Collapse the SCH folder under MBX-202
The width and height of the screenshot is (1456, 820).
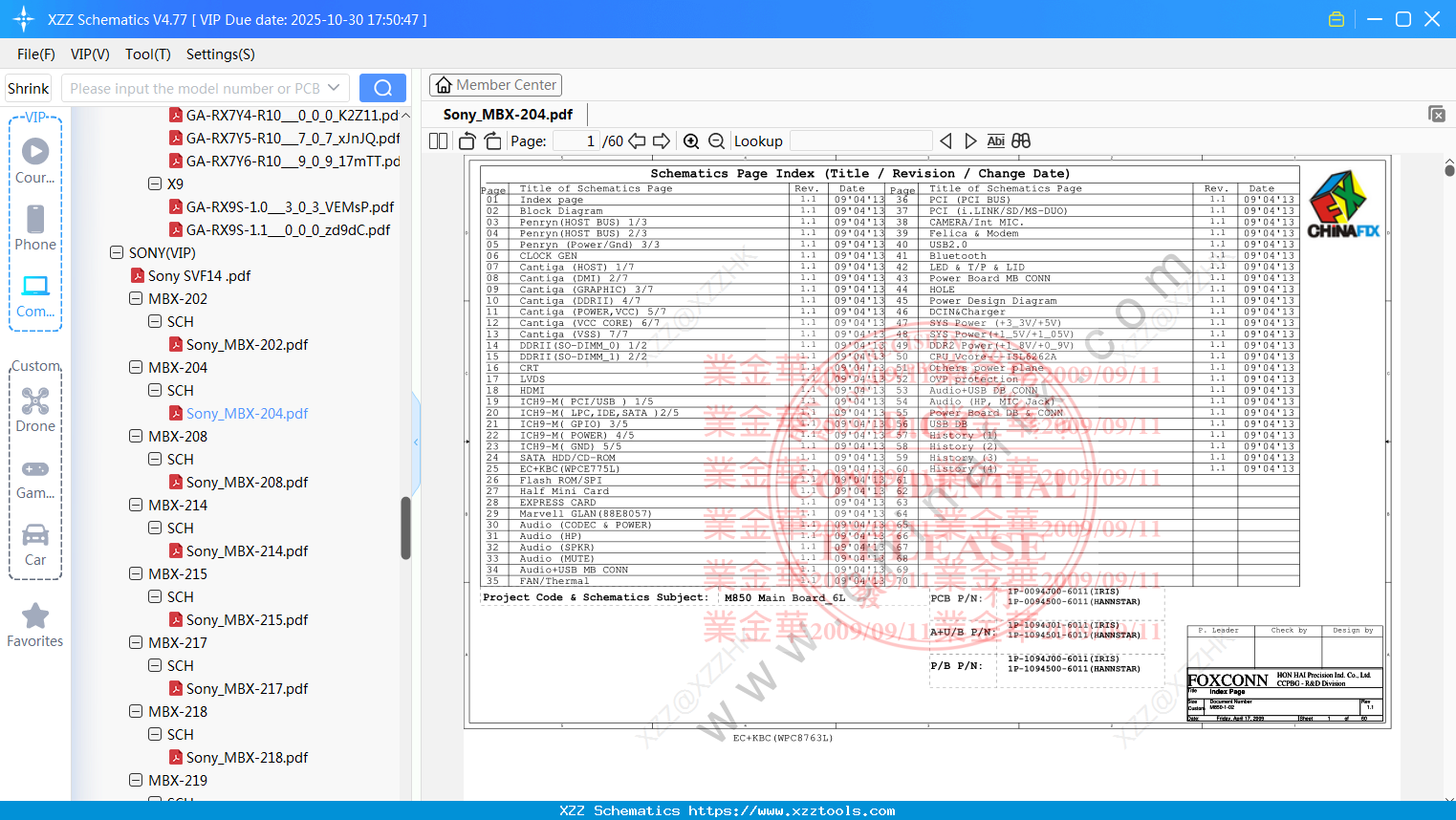[x=155, y=321]
